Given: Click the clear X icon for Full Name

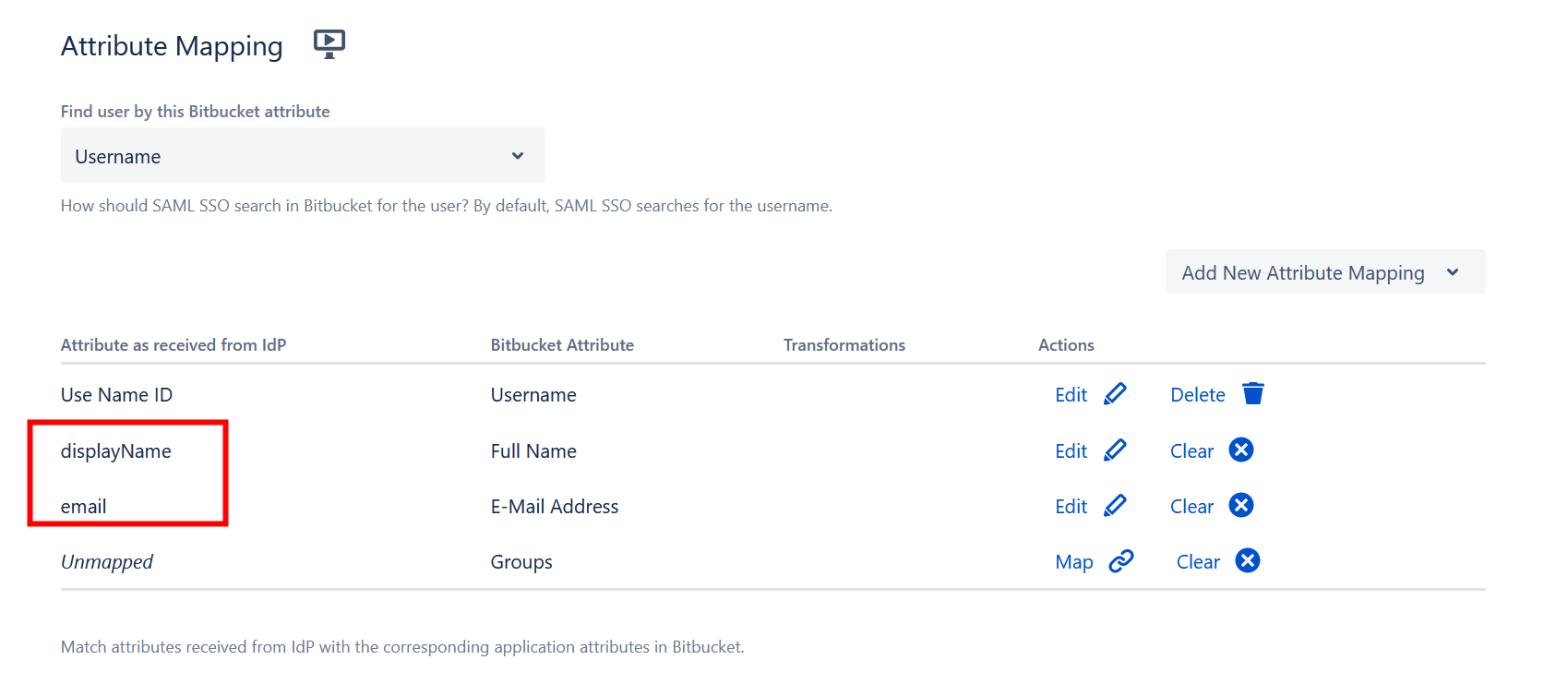Looking at the screenshot, I should pos(1241,450).
